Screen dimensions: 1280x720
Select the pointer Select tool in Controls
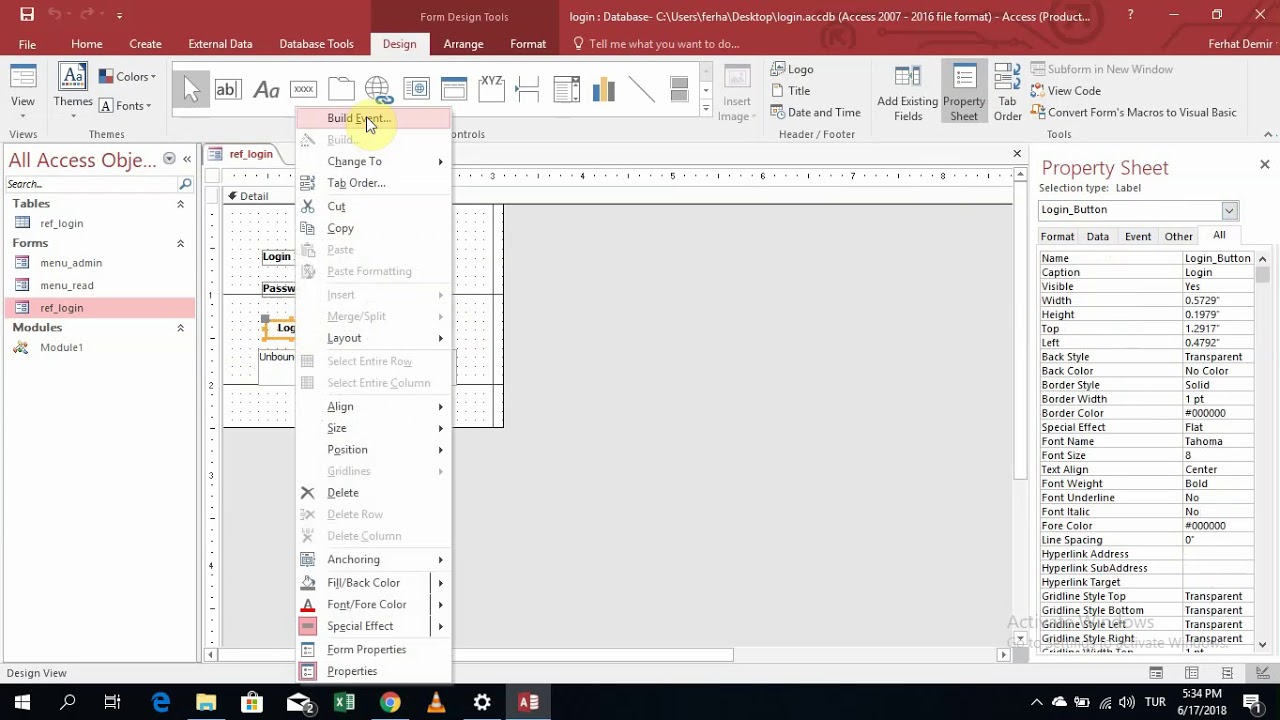pos(191,89)
